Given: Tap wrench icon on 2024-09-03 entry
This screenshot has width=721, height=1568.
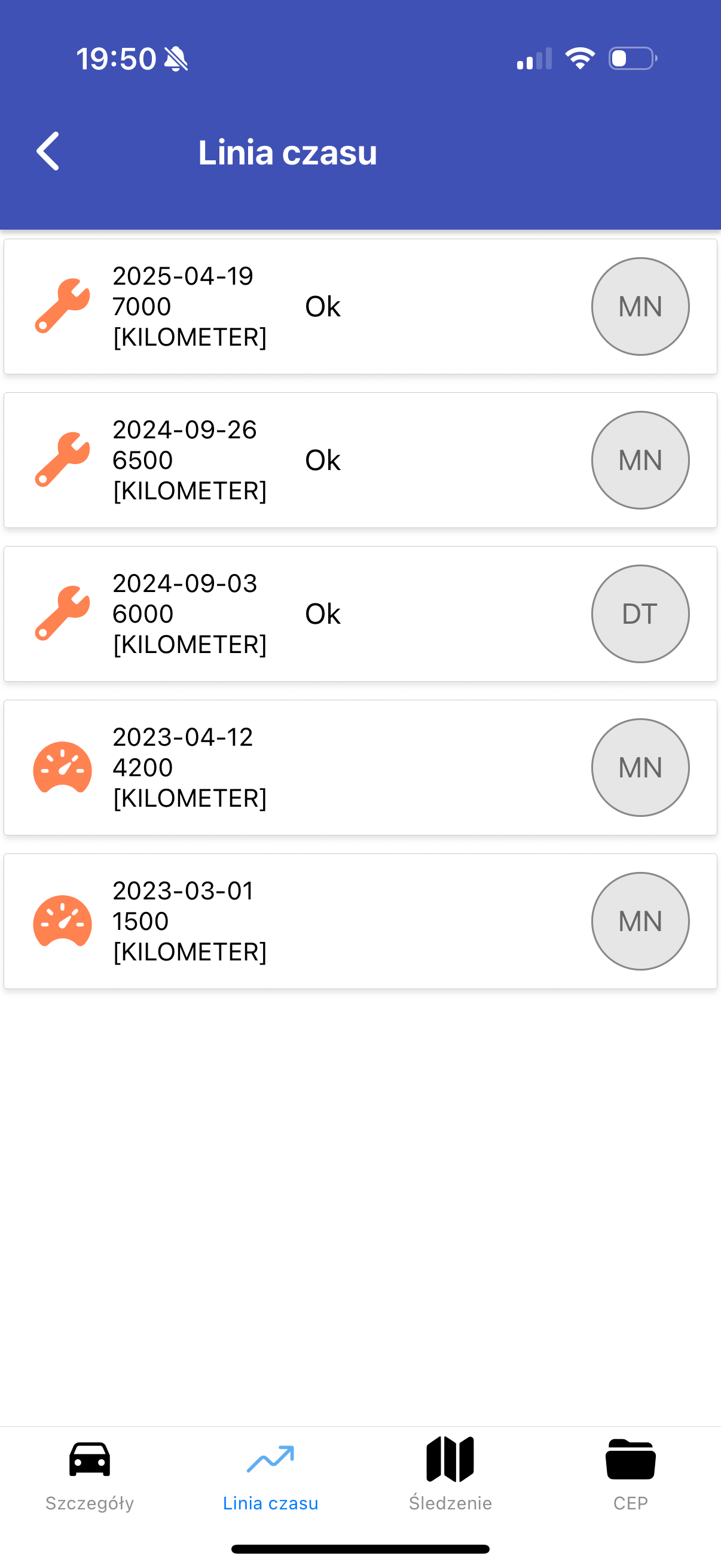Looking at the screenshot, I should [x=63, y=614].
